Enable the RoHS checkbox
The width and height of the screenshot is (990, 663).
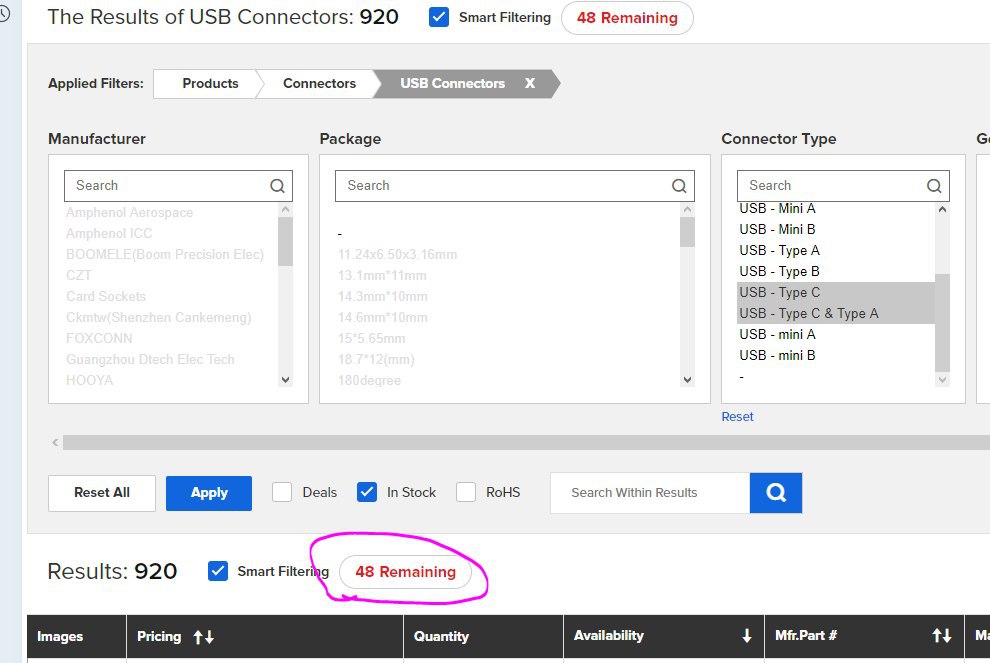coord(466,493)
